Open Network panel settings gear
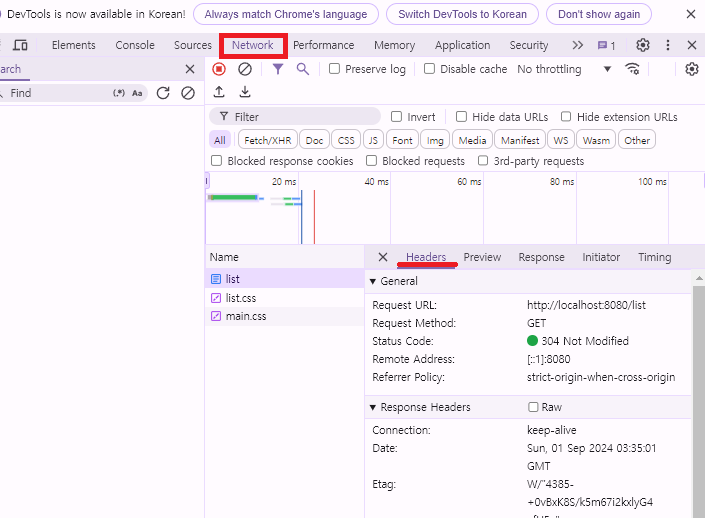705x518 pixels. pyautogui.click(x=692, y=69)
